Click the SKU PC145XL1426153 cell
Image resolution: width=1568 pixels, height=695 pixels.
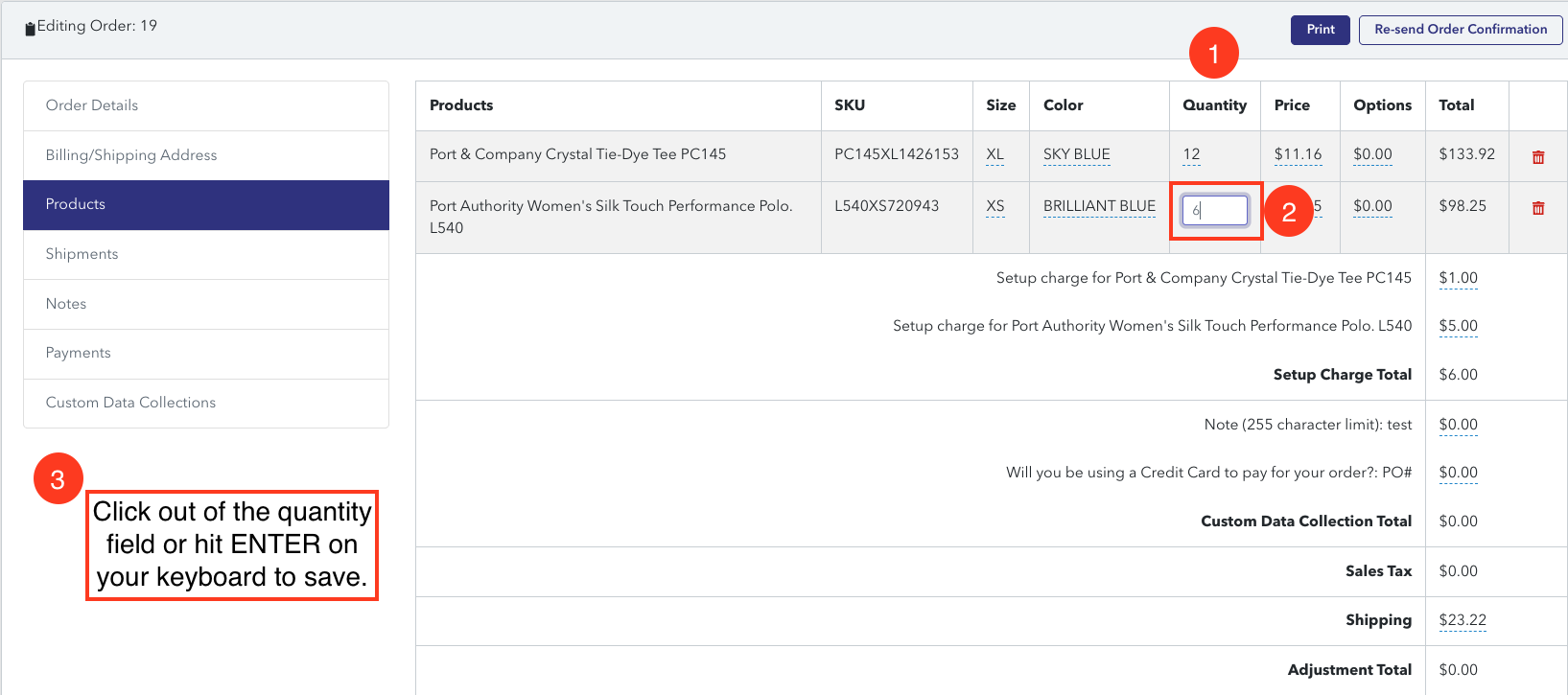(897, 154)
